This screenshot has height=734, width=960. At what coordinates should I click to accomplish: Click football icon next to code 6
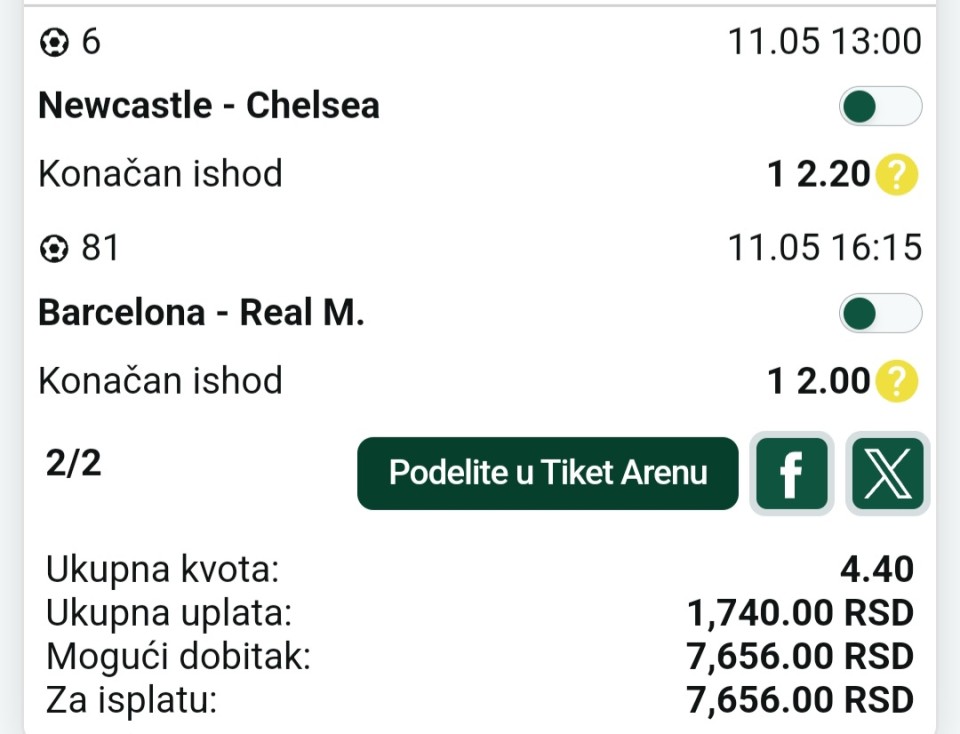pos(54,43)
